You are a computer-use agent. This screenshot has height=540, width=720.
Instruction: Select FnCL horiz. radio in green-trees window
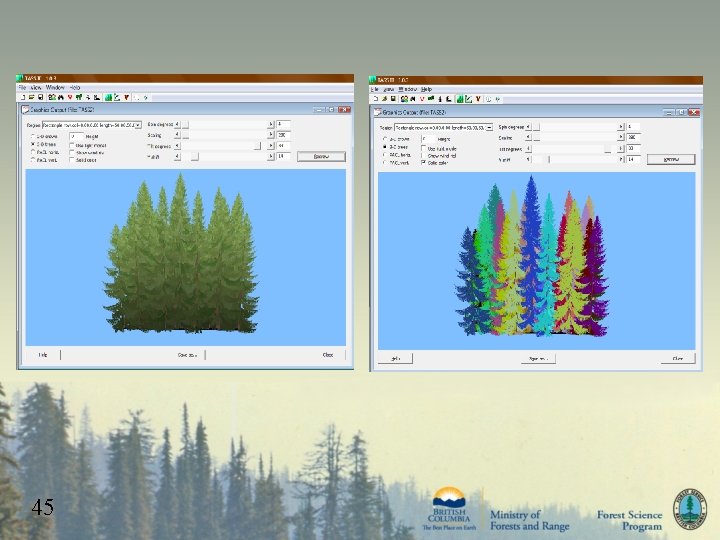33,152
